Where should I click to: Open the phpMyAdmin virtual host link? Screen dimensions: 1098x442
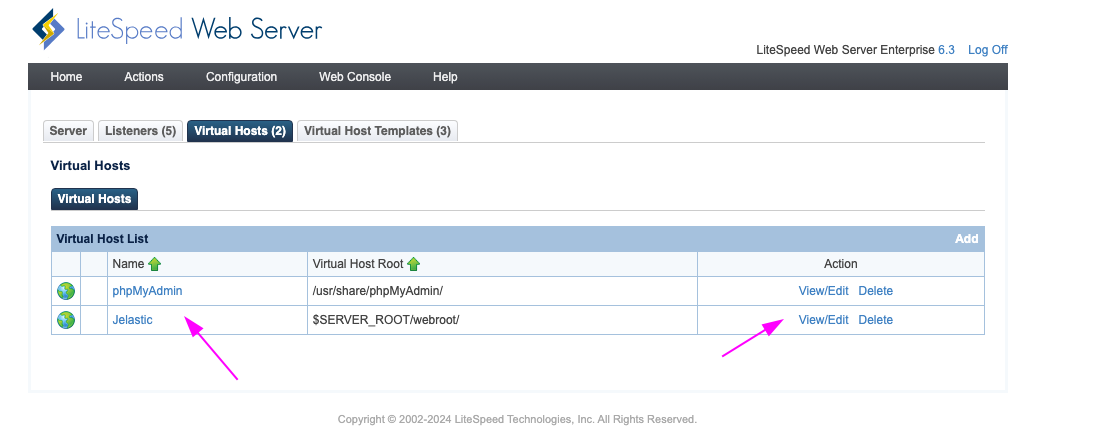pos(147,291)
